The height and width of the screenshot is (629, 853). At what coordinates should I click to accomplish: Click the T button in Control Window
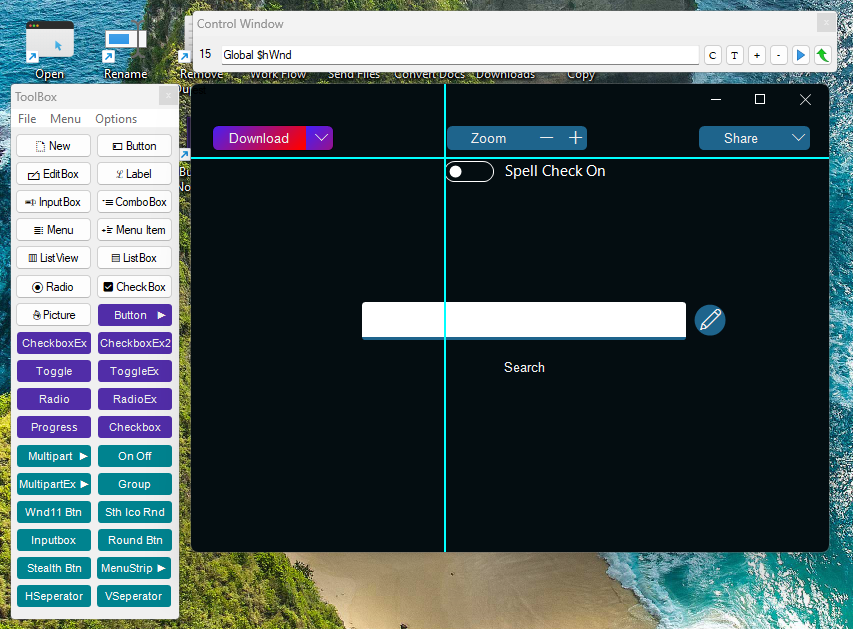click(x=734, y=55)
